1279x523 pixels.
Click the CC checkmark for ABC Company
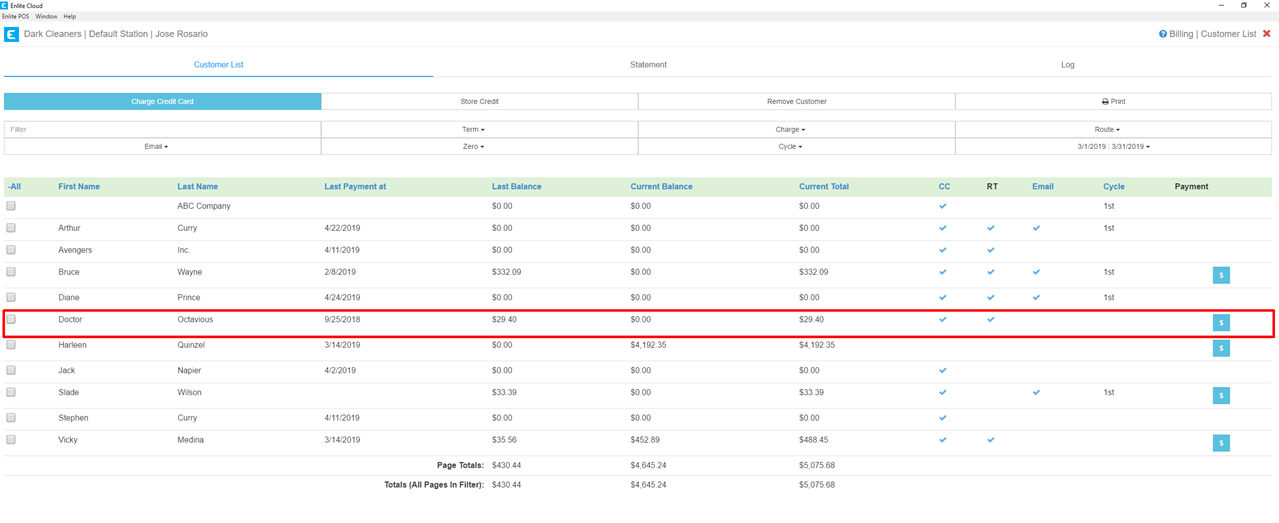pos(943,206)
